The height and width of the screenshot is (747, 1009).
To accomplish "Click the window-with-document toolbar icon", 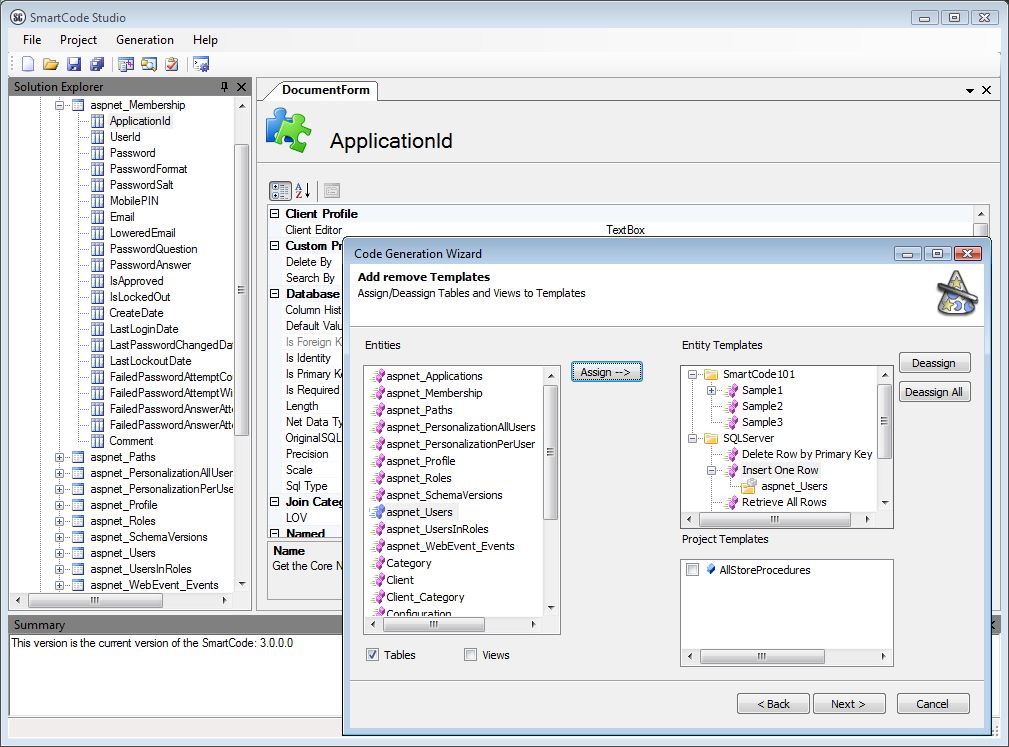I will click(126, 64).
